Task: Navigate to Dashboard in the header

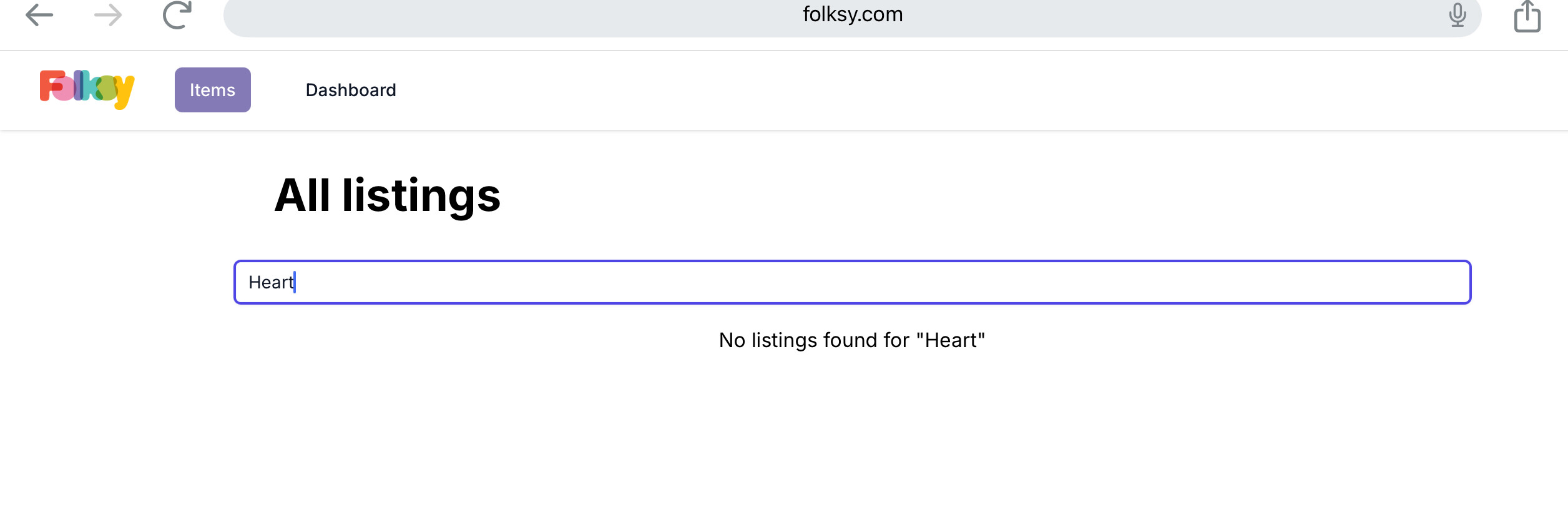Action: click(351, 90)
